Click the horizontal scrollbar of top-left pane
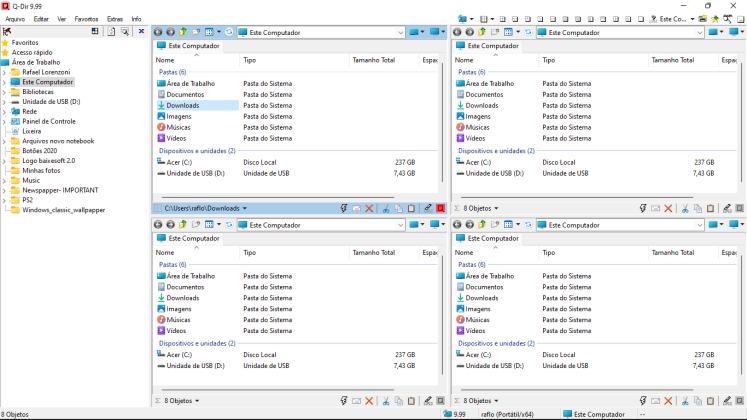 pos(278,197)
